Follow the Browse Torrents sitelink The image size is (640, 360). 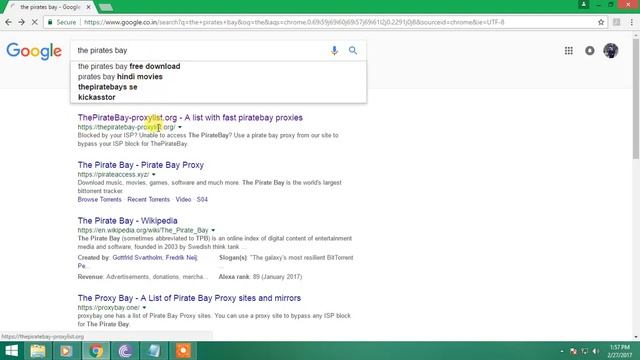click(100, 200)
